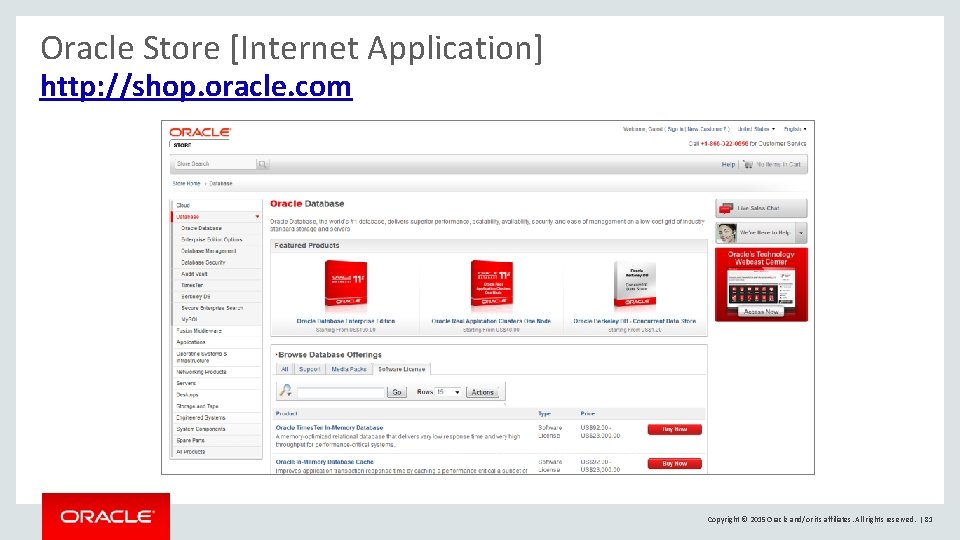Open the Real Application Clusters One Node link
960x540 pixels.
pyautogui.click(x=491, y=321)
